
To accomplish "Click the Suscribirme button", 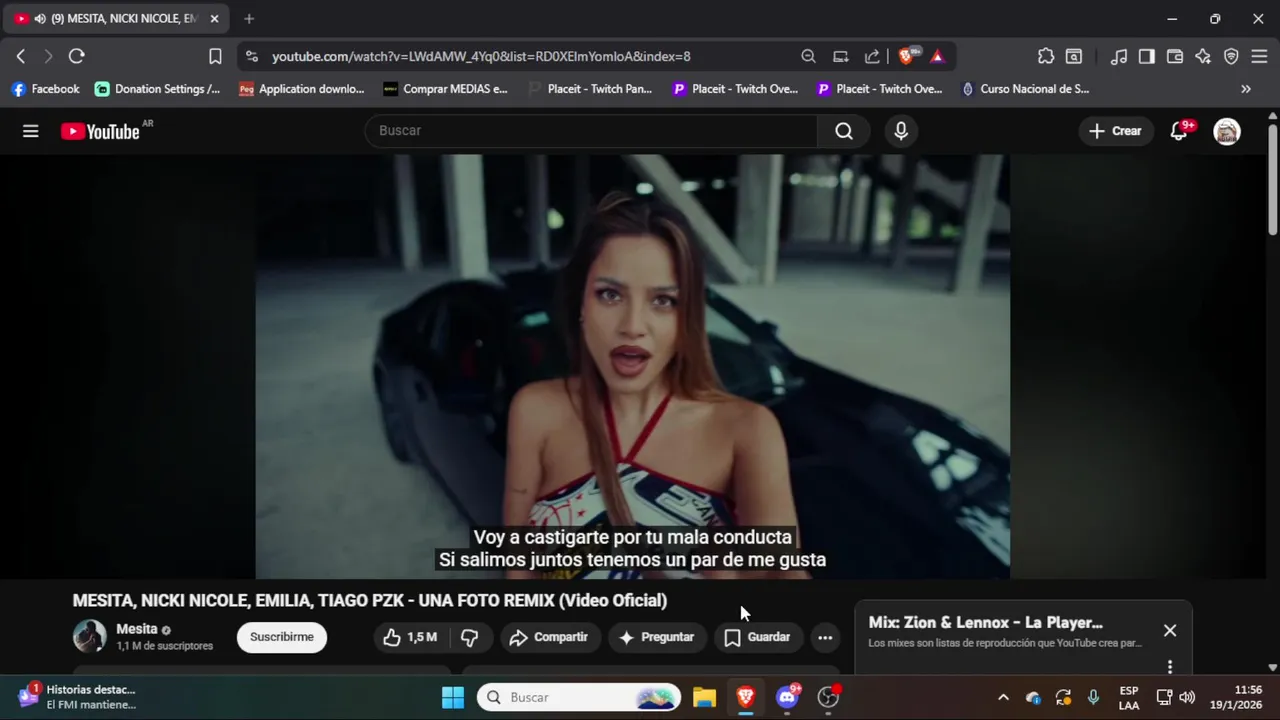I will (x=282, y=637).
